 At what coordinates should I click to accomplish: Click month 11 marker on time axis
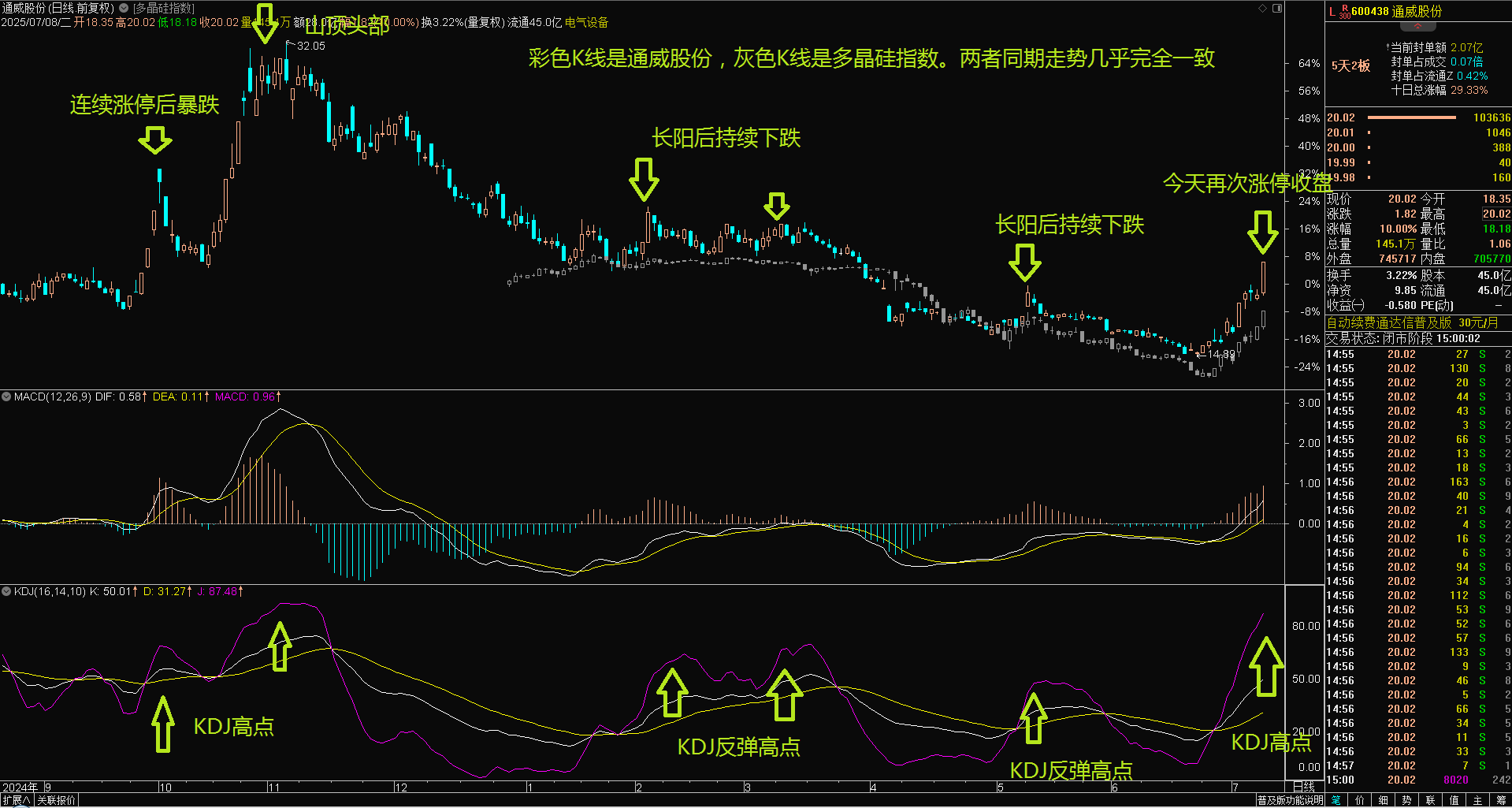(x=273, y=787)
